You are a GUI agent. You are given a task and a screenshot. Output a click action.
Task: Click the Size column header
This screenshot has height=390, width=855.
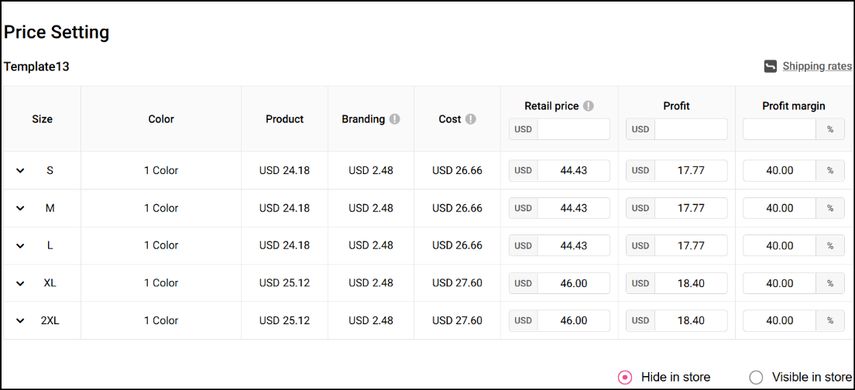(42, 119)
